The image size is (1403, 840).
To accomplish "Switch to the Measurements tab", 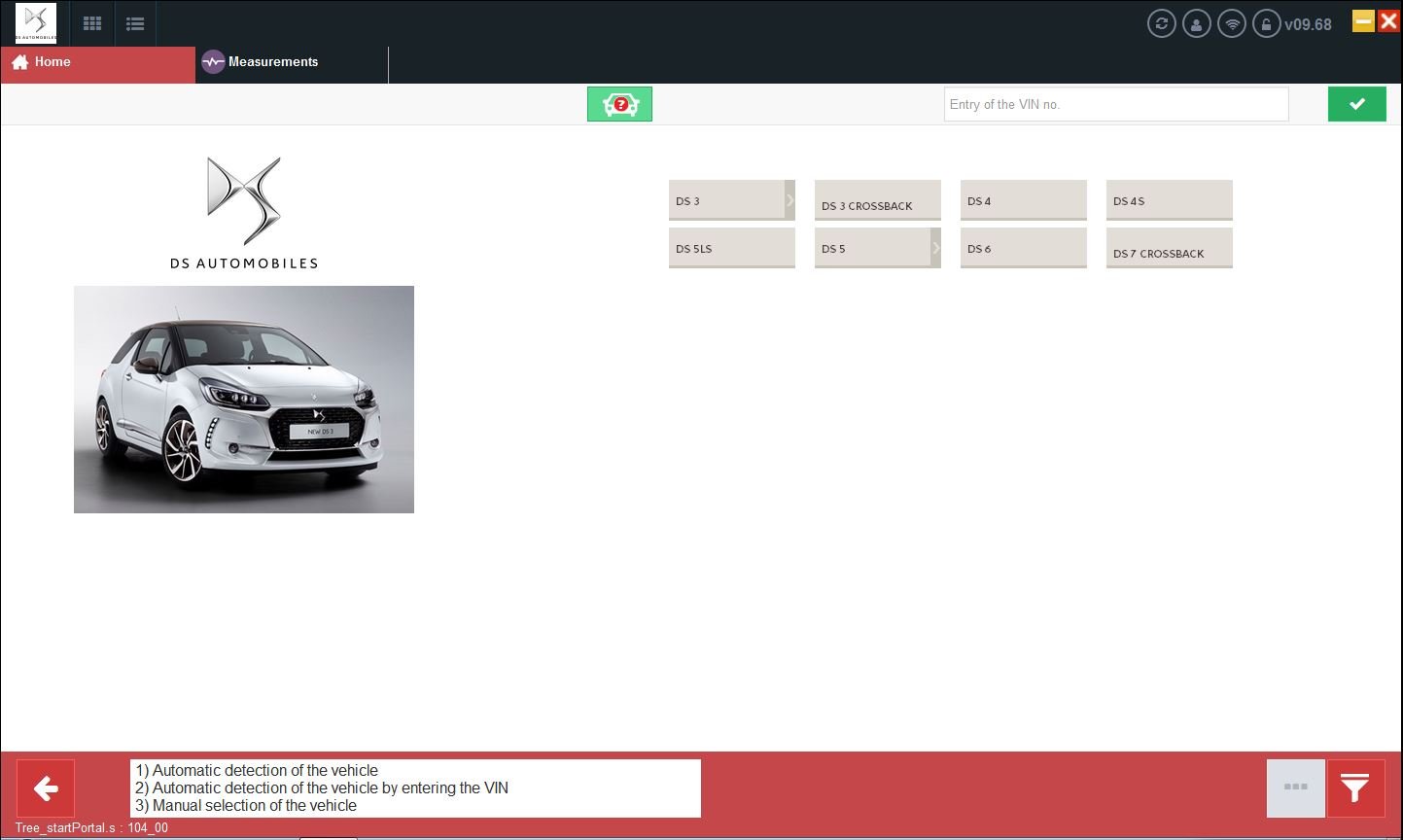I will coord(272,61).
